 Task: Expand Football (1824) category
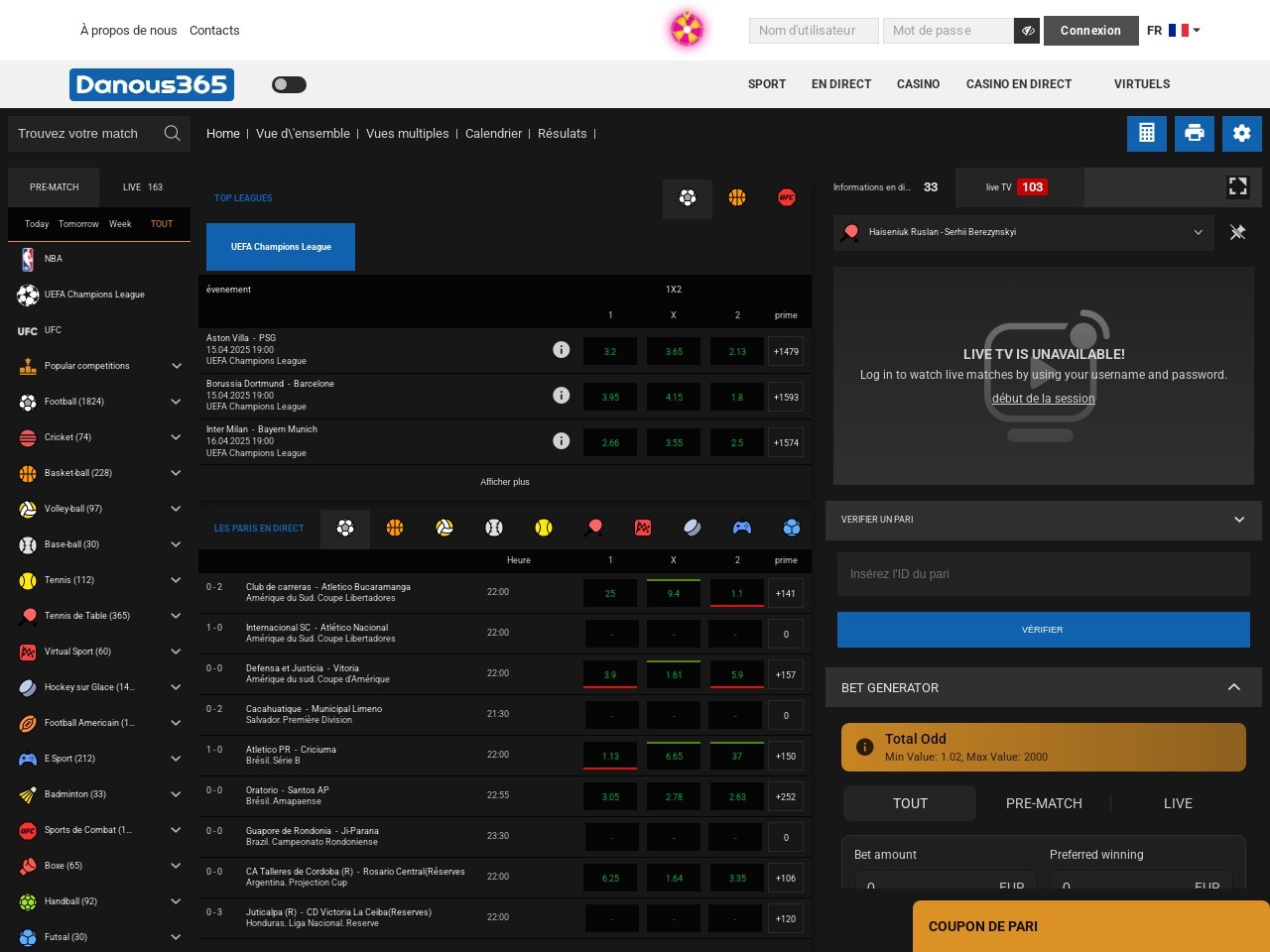tap(176, 402)
